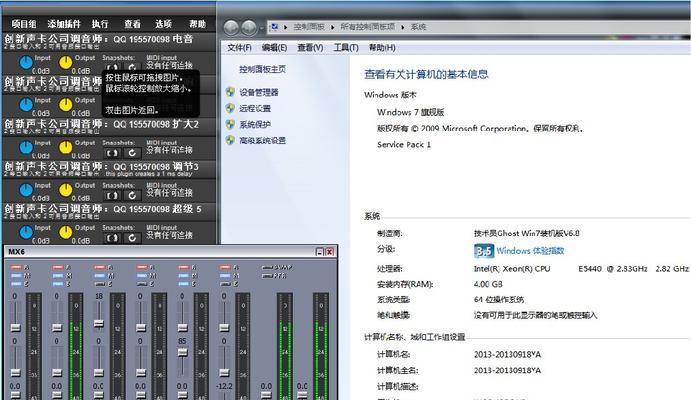Toggle the S switch on the MX6 channel with fader at 18

tap(100, 284)
